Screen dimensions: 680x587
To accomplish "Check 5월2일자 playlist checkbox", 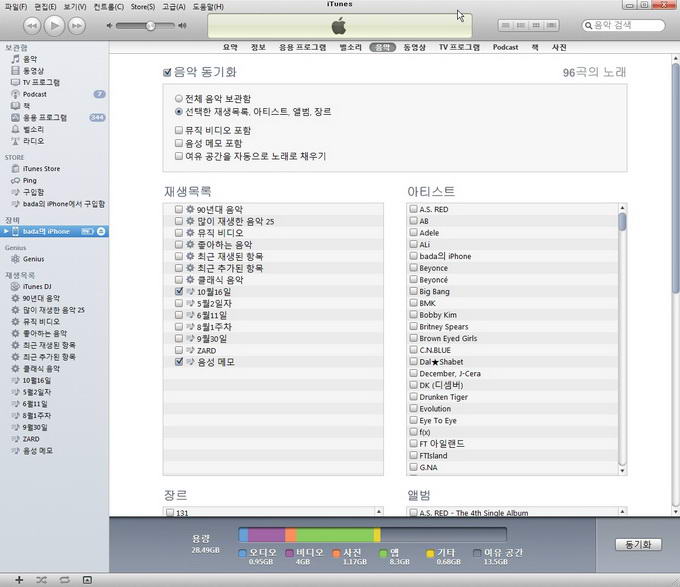I will click(179, 303).
